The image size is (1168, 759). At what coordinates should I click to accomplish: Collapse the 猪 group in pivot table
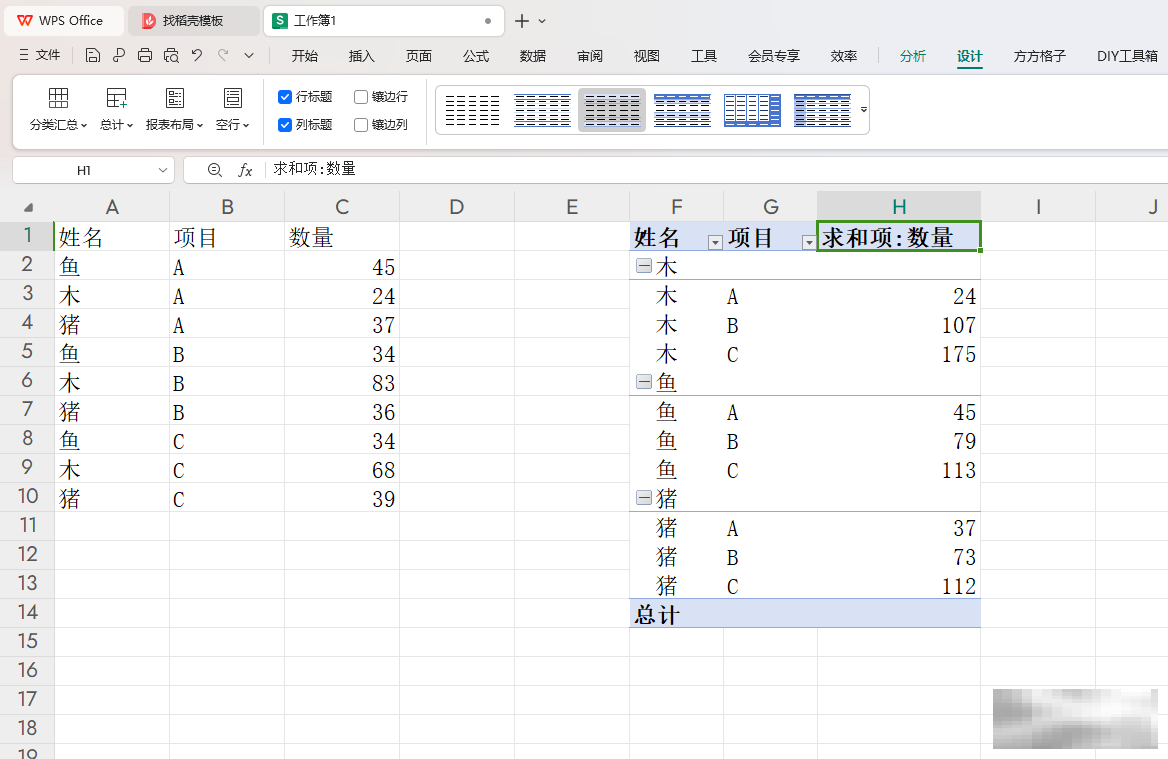click(644, 498)
